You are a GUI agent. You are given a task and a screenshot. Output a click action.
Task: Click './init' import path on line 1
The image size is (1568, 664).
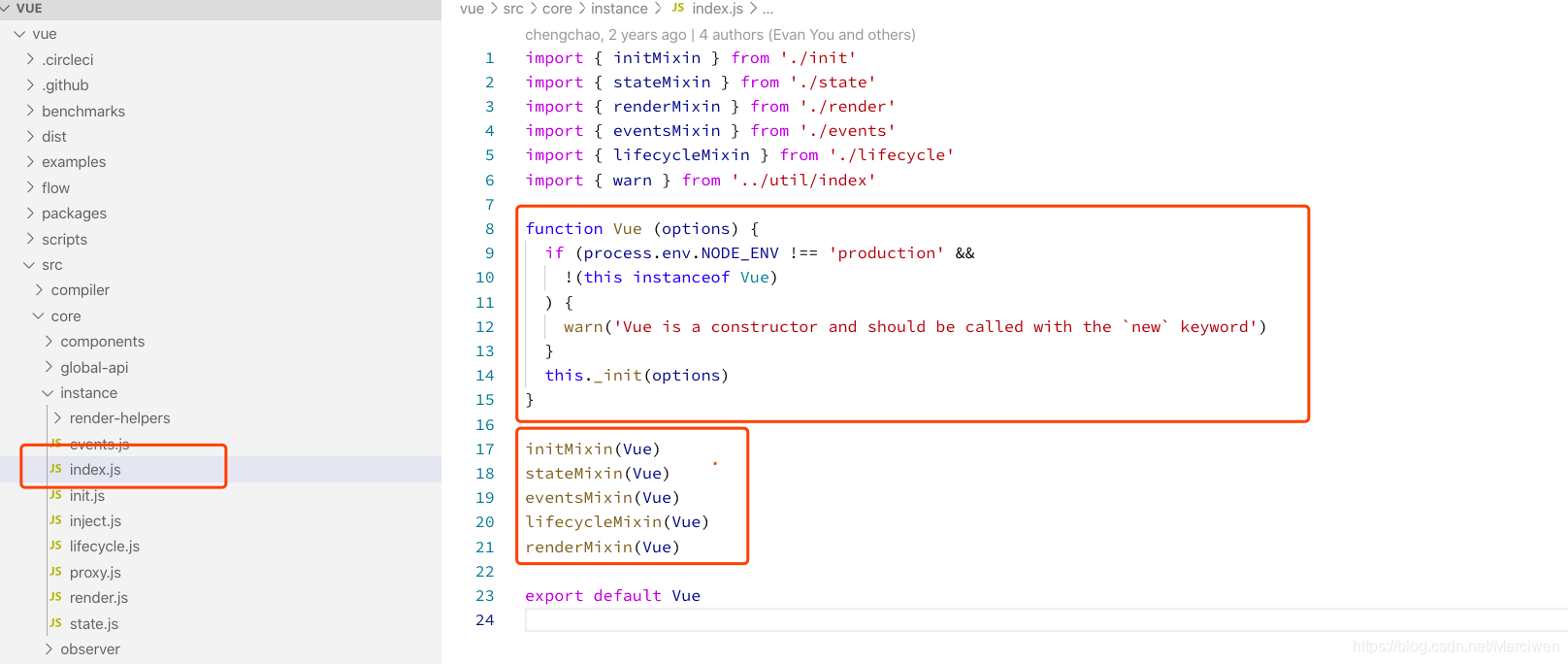point(818,58)
